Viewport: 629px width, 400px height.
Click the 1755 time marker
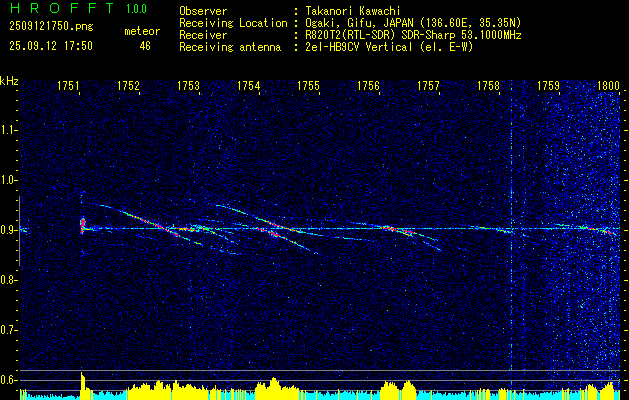[x=308, y=85]
